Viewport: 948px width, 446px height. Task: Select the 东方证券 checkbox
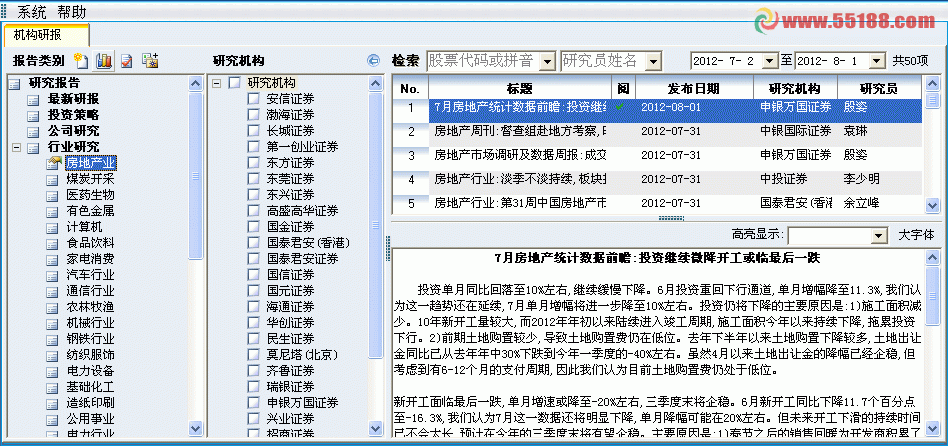pyautogui.click(x=253, y=163)
